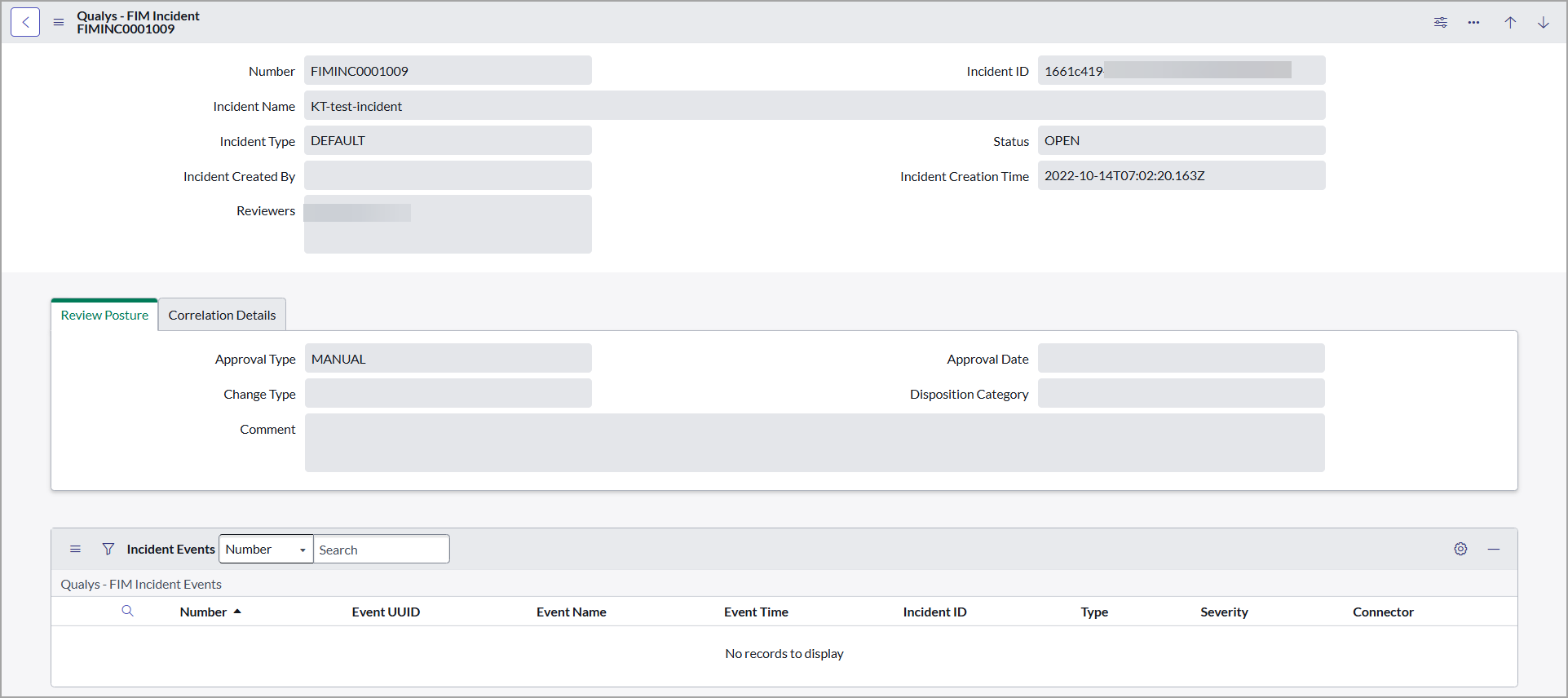Toggle column search magnifier icon
Screen dimensions: 1568x698
(x=127, y=611)
